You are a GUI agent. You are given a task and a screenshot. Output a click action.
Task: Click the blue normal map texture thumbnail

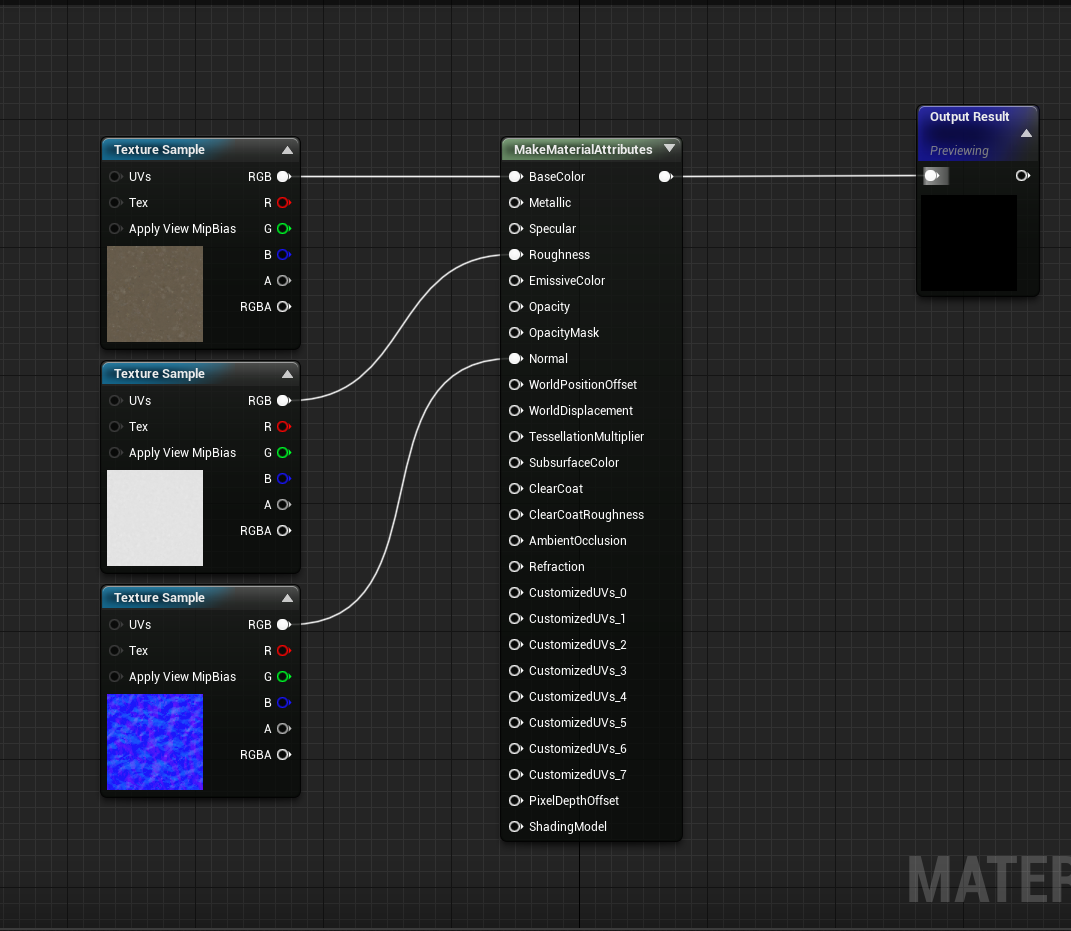(155, 741)
